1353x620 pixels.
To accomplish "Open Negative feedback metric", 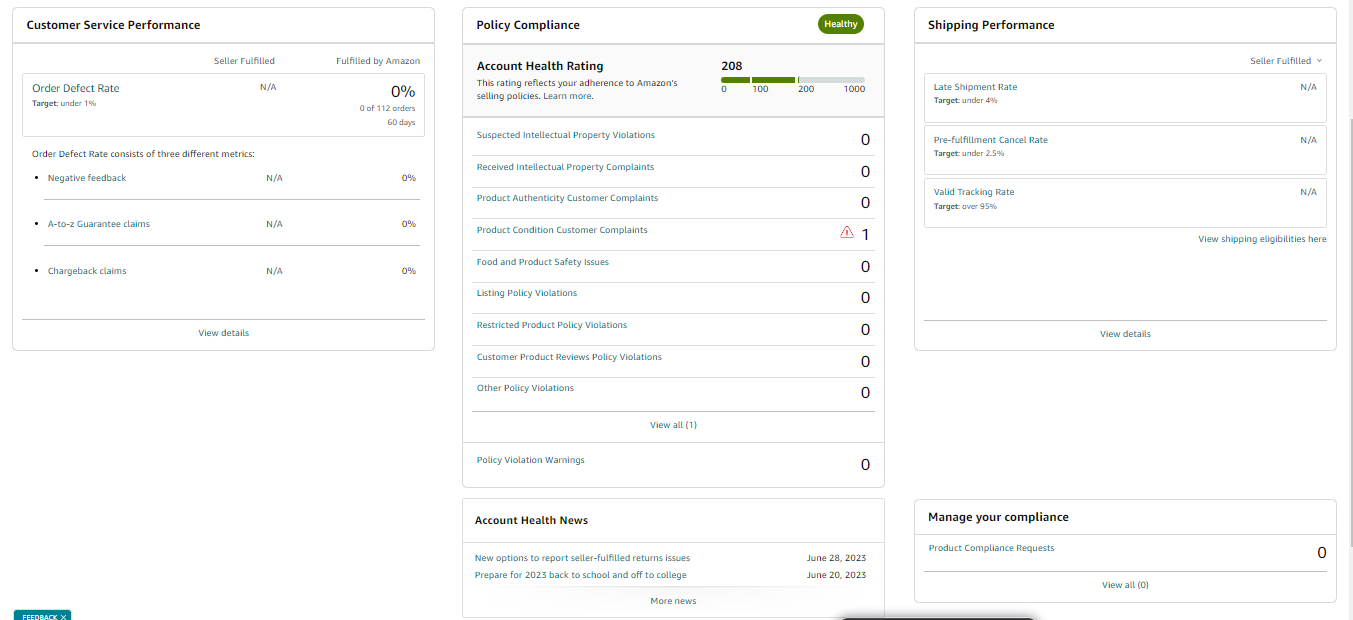I will click(87, 178).
